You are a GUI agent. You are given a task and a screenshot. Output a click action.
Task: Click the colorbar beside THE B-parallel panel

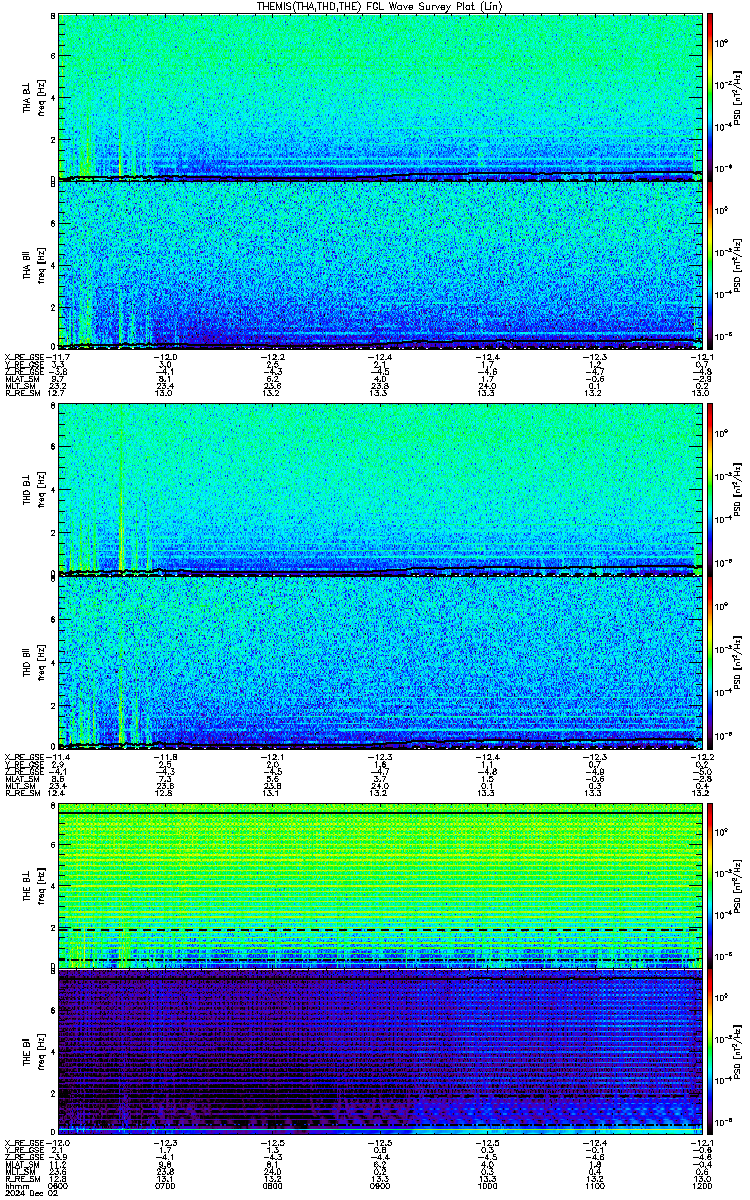[x=711, y=1054]
